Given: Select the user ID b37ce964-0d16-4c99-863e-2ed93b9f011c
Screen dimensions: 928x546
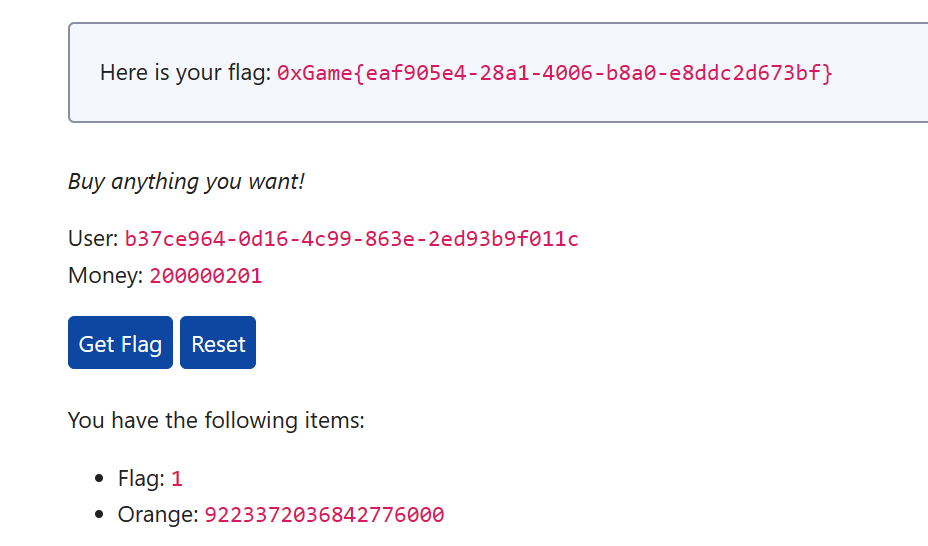Looking at the screenshot, I should 352,238.
